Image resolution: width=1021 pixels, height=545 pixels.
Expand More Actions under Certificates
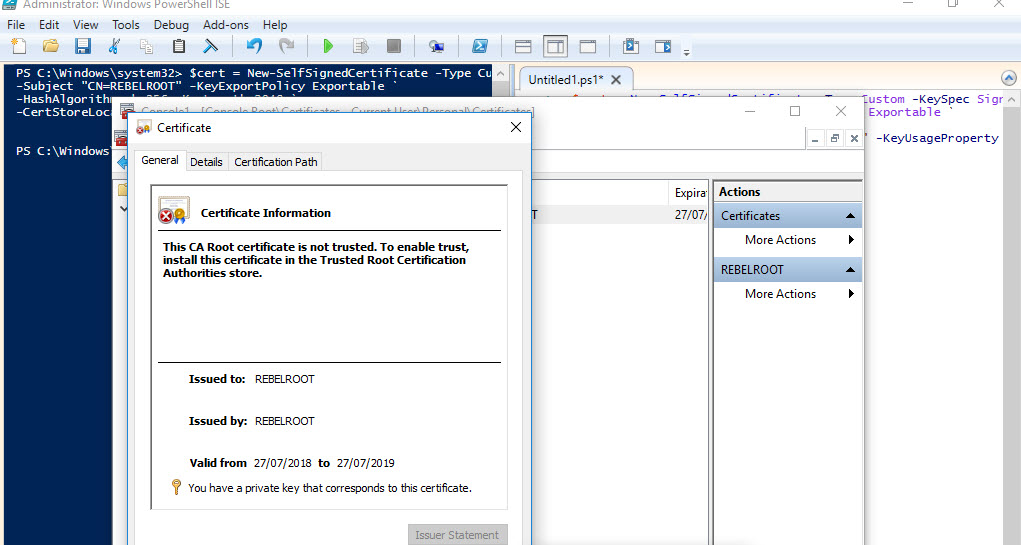[788, 240]
